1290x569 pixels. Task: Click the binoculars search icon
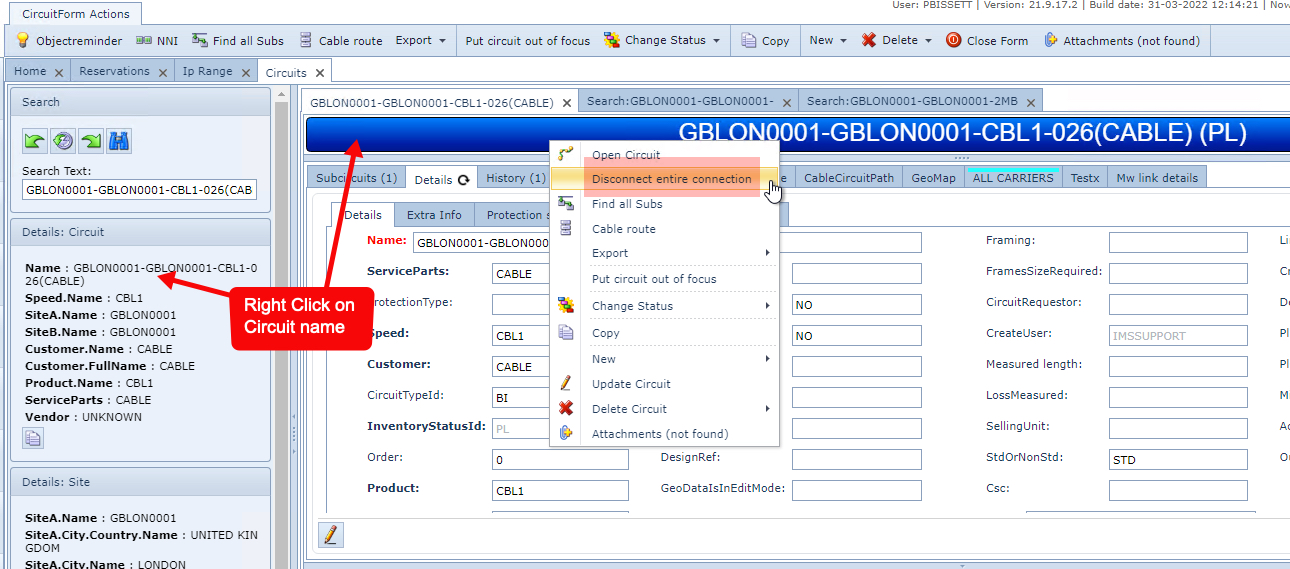(x=119, y=142)
